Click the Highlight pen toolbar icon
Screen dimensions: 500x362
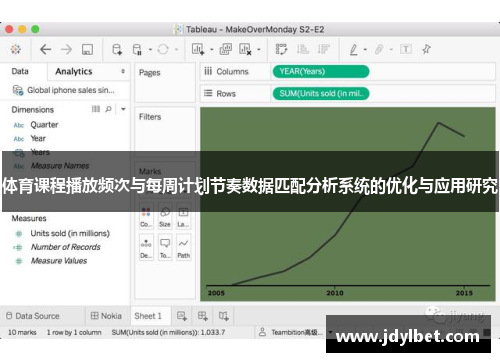point(354,49)
